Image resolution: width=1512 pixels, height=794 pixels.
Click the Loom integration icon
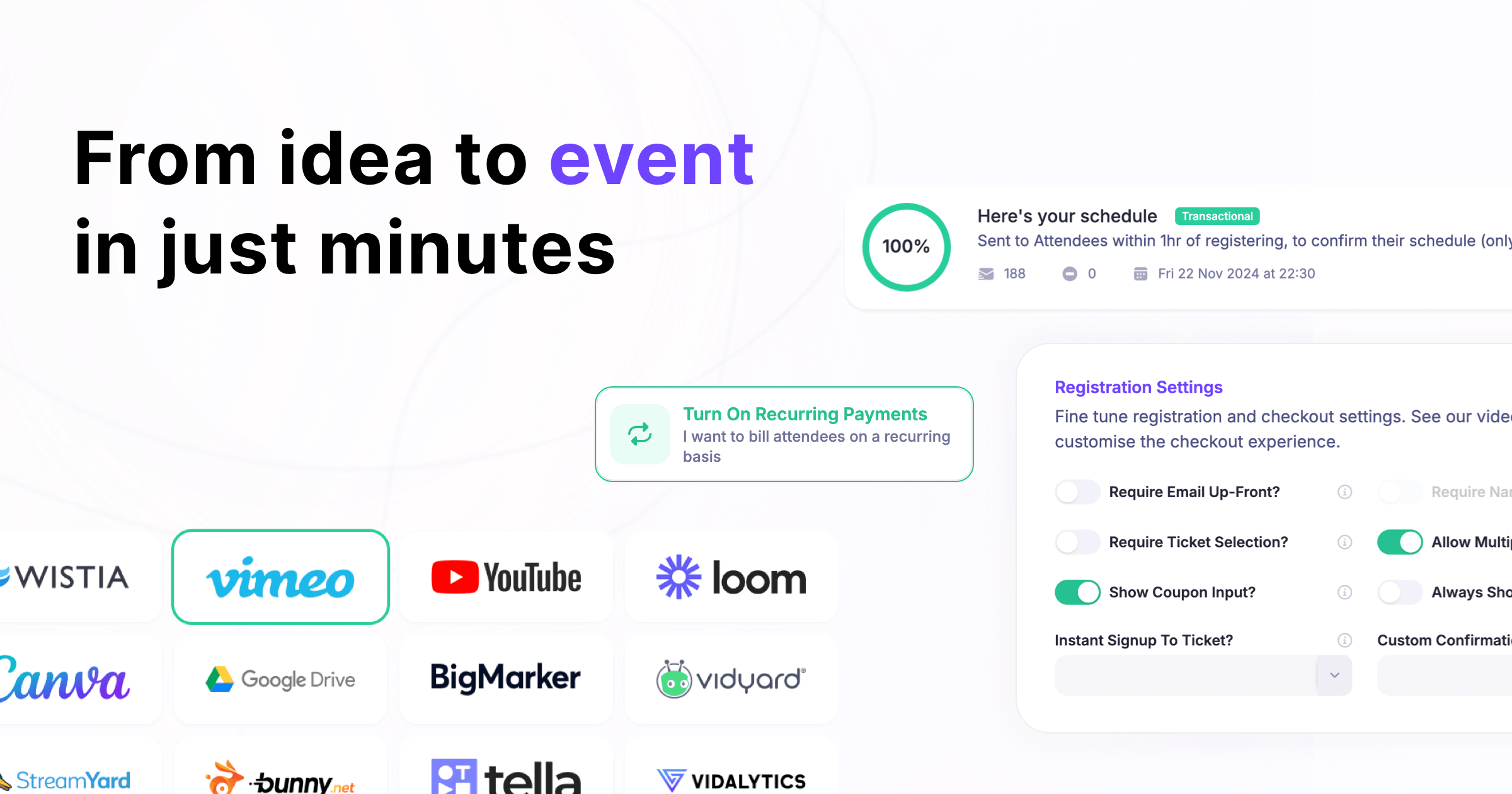click(729, 578)
